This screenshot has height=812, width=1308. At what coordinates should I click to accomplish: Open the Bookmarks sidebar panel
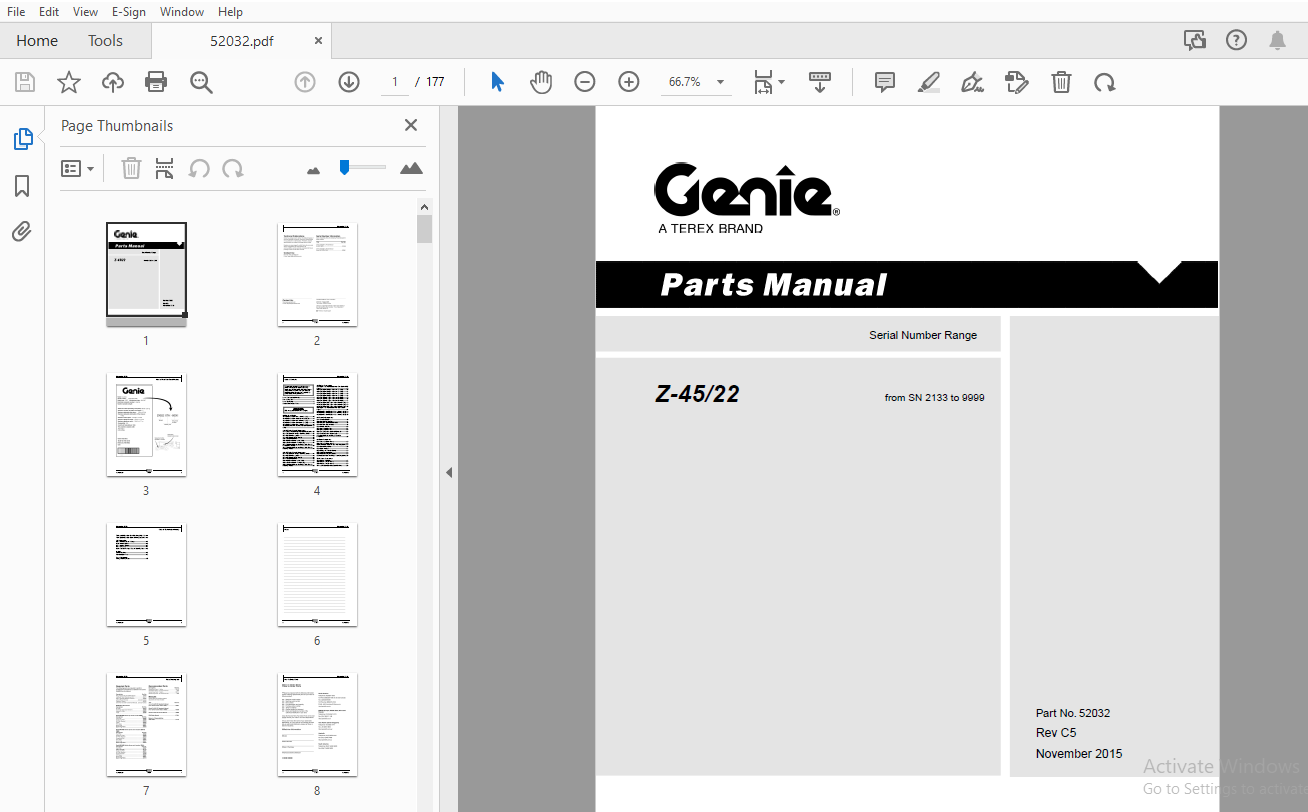[22, 186]
